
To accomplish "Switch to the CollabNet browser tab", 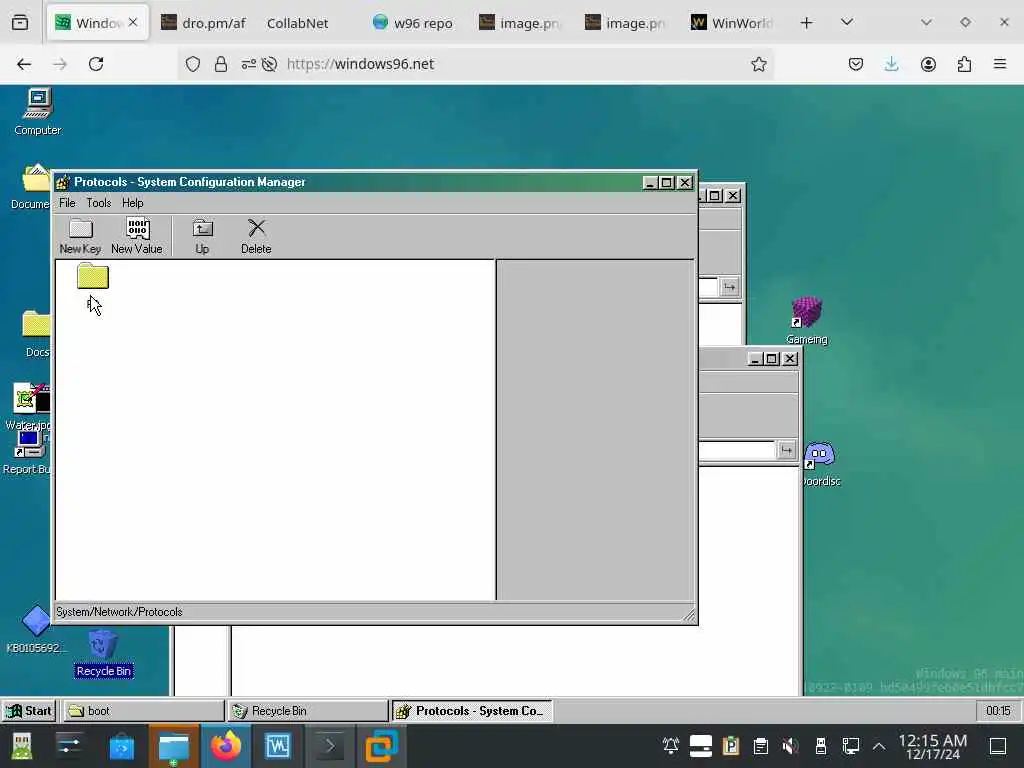I will click(298, 23).
